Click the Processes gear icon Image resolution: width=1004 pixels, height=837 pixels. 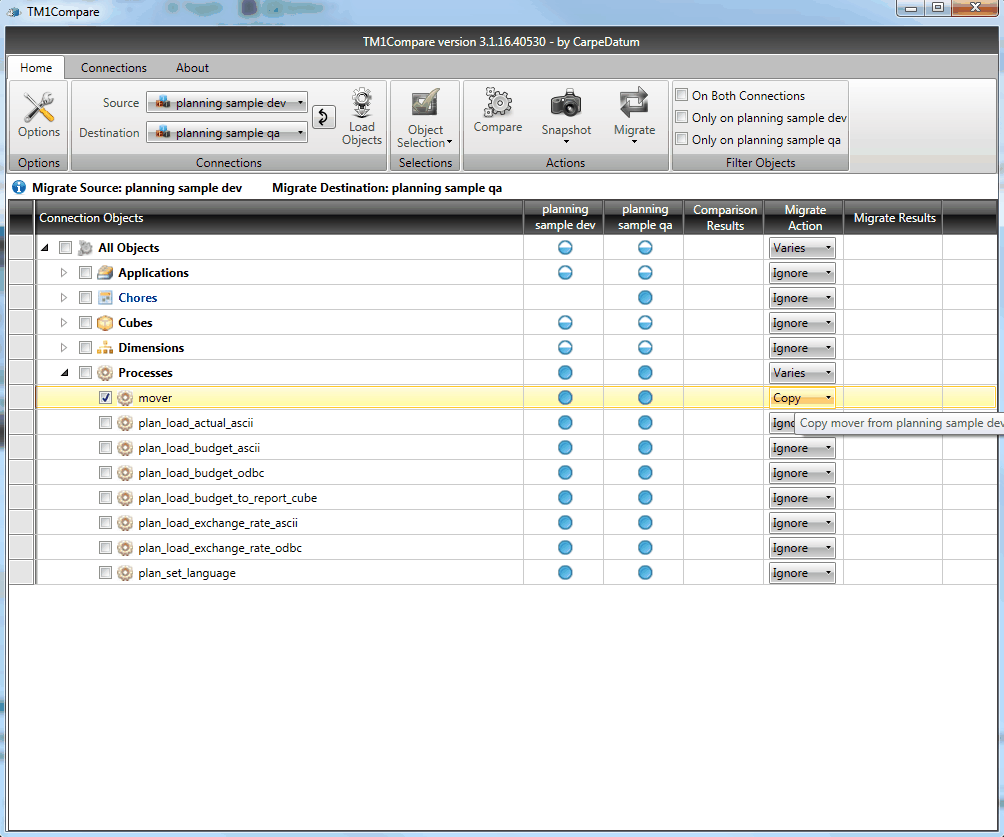tap(105, 373)
